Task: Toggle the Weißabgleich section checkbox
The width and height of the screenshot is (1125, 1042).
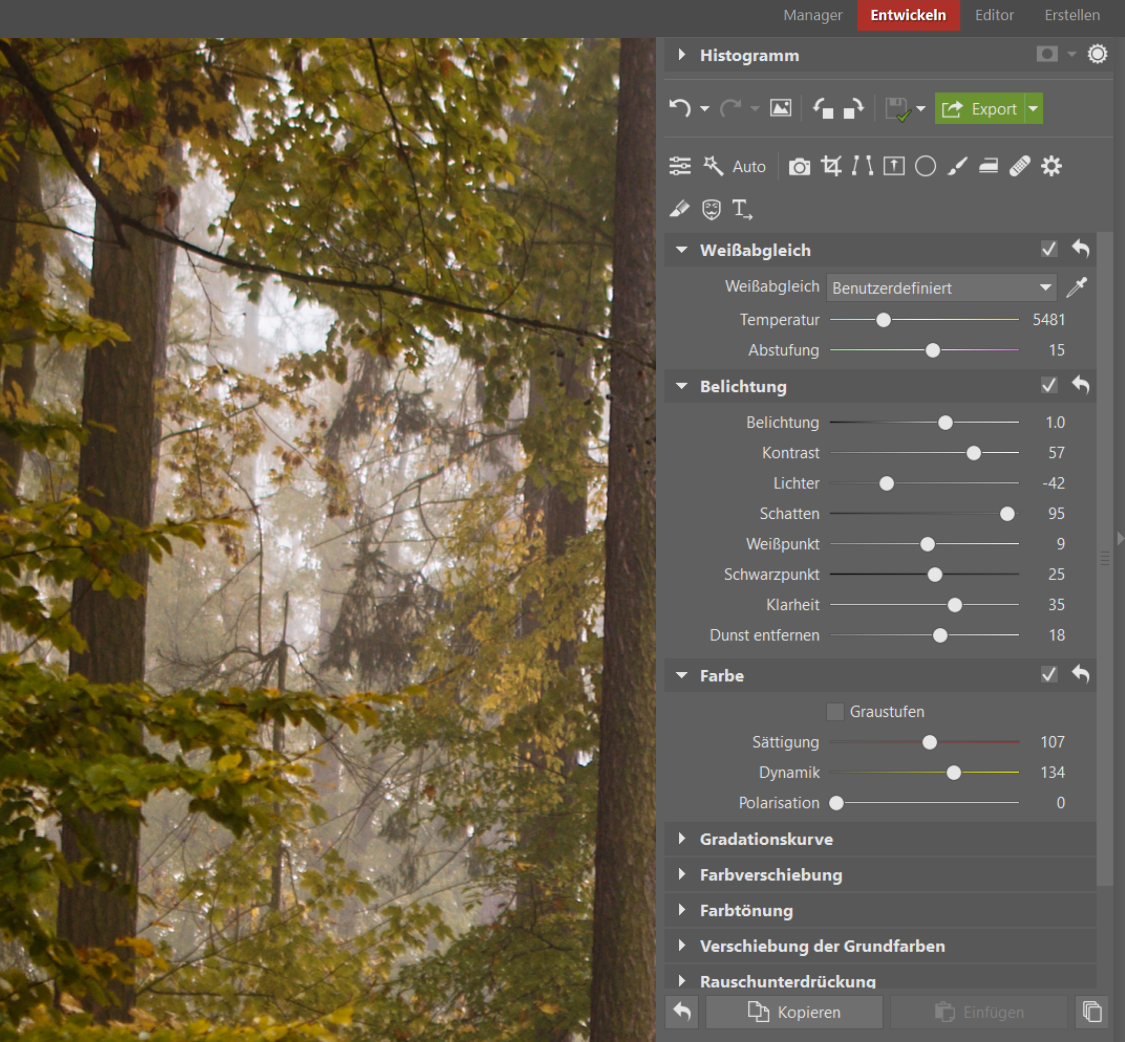Action: pos(1049,249)
